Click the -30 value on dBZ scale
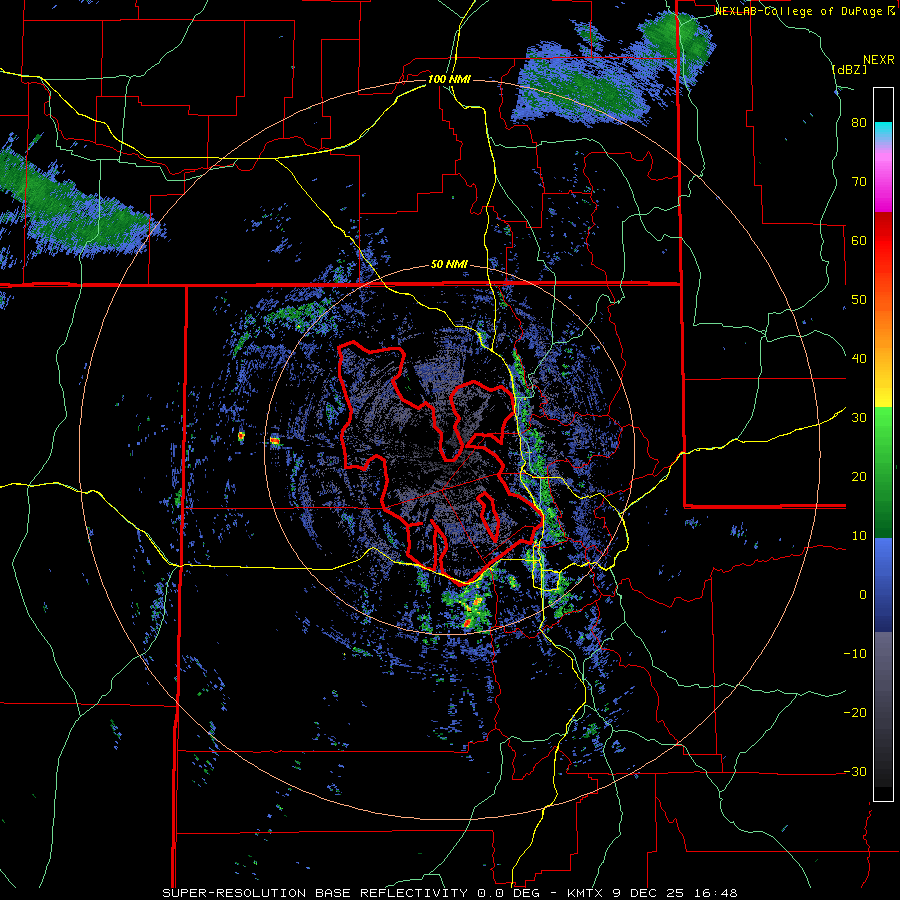 tap(855, 771)
